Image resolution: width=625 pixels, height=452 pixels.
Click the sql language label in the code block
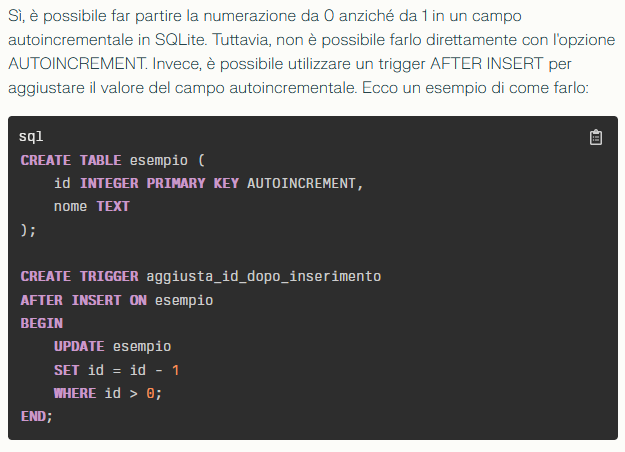[30, 136]
